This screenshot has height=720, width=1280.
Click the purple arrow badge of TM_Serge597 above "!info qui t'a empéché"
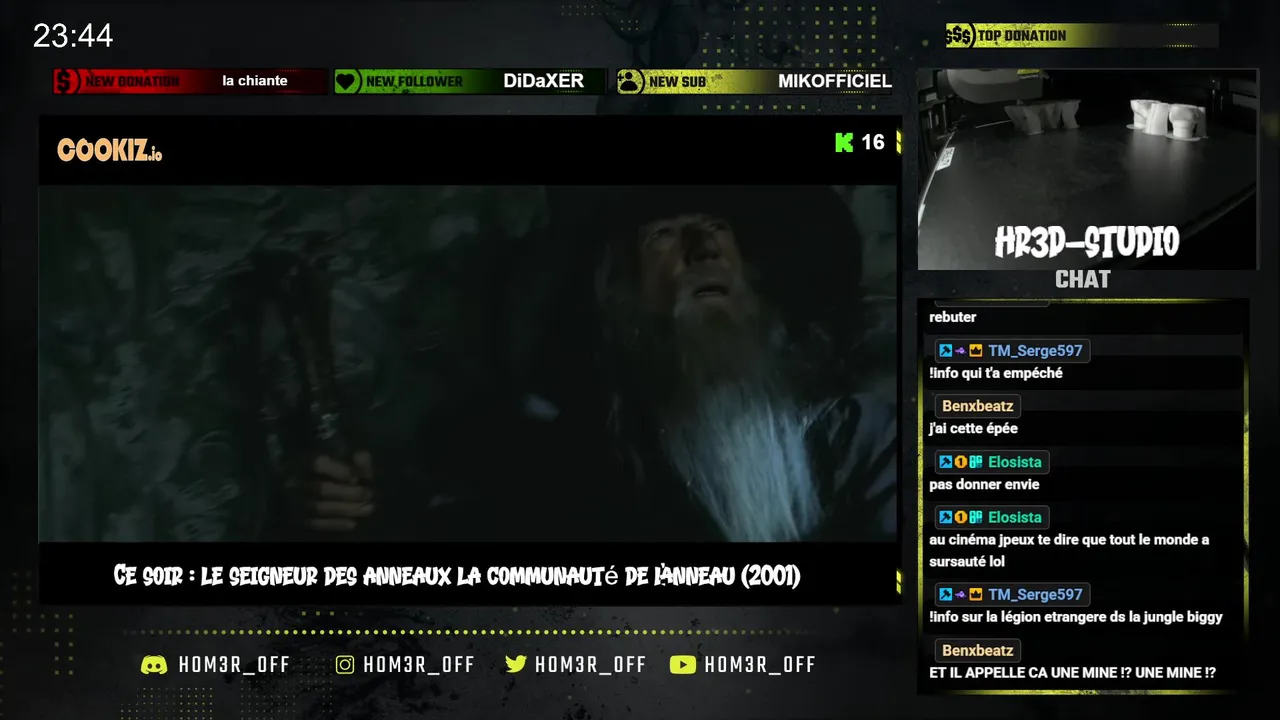click(960, 351)
